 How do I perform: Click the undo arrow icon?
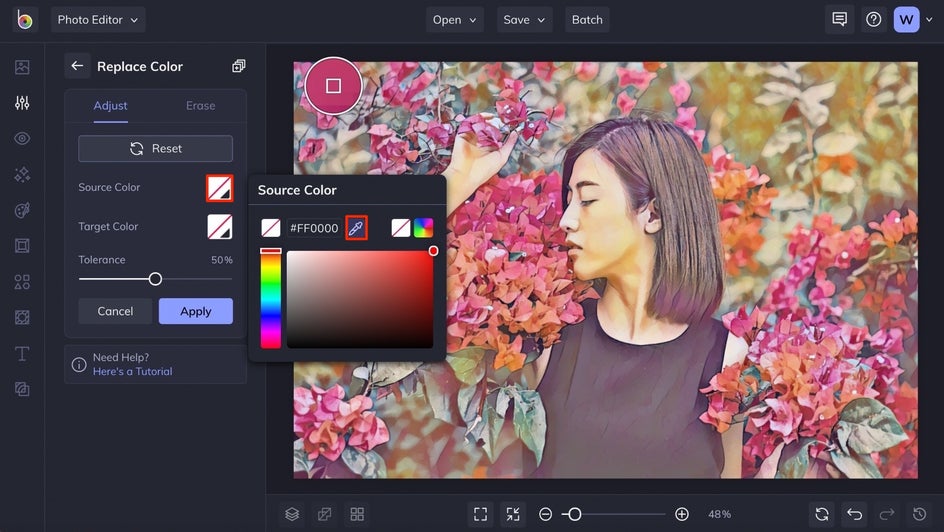pyautogui.click(x=854, y=514)
